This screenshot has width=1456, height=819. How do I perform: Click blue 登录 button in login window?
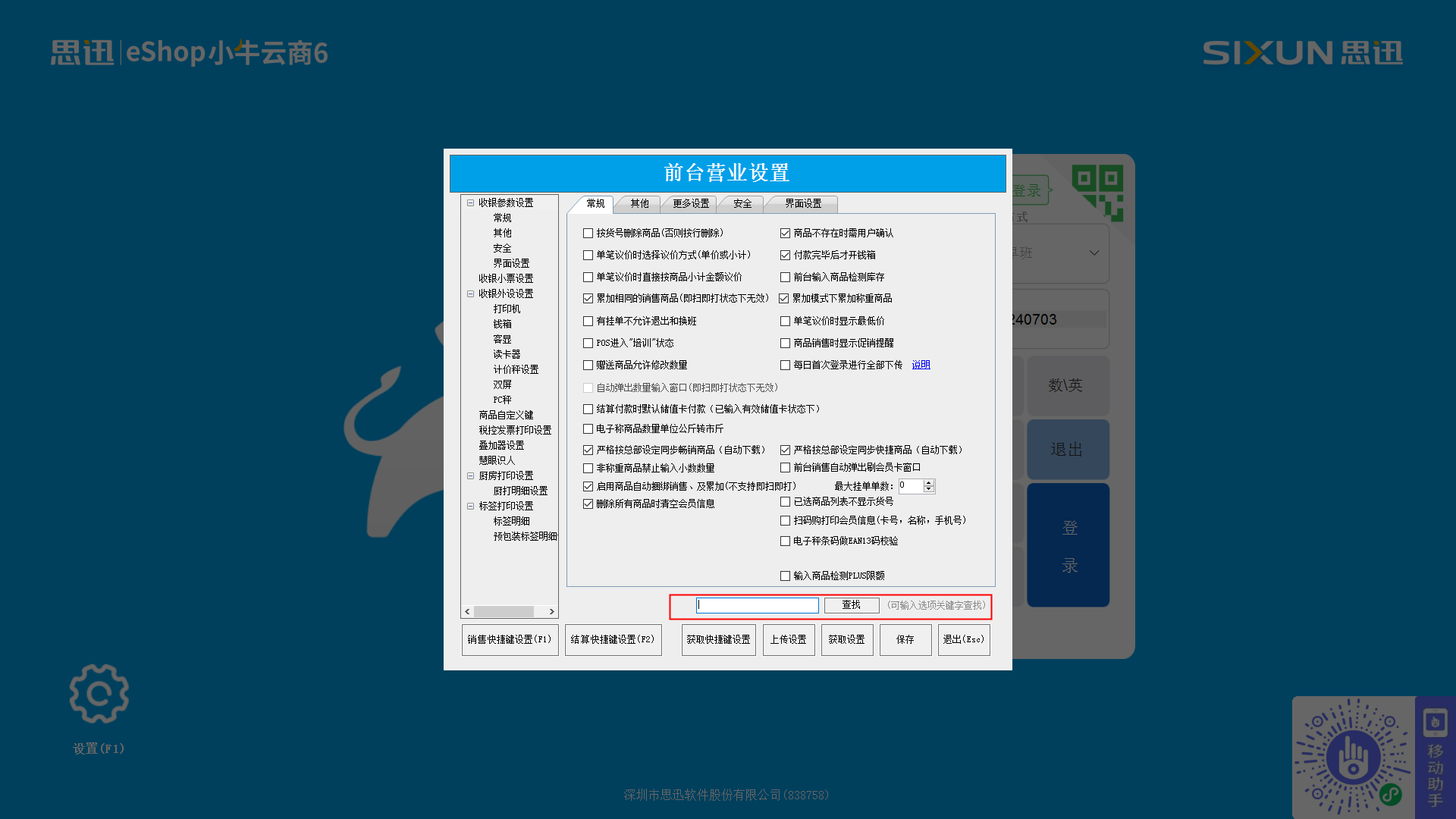1068,545
